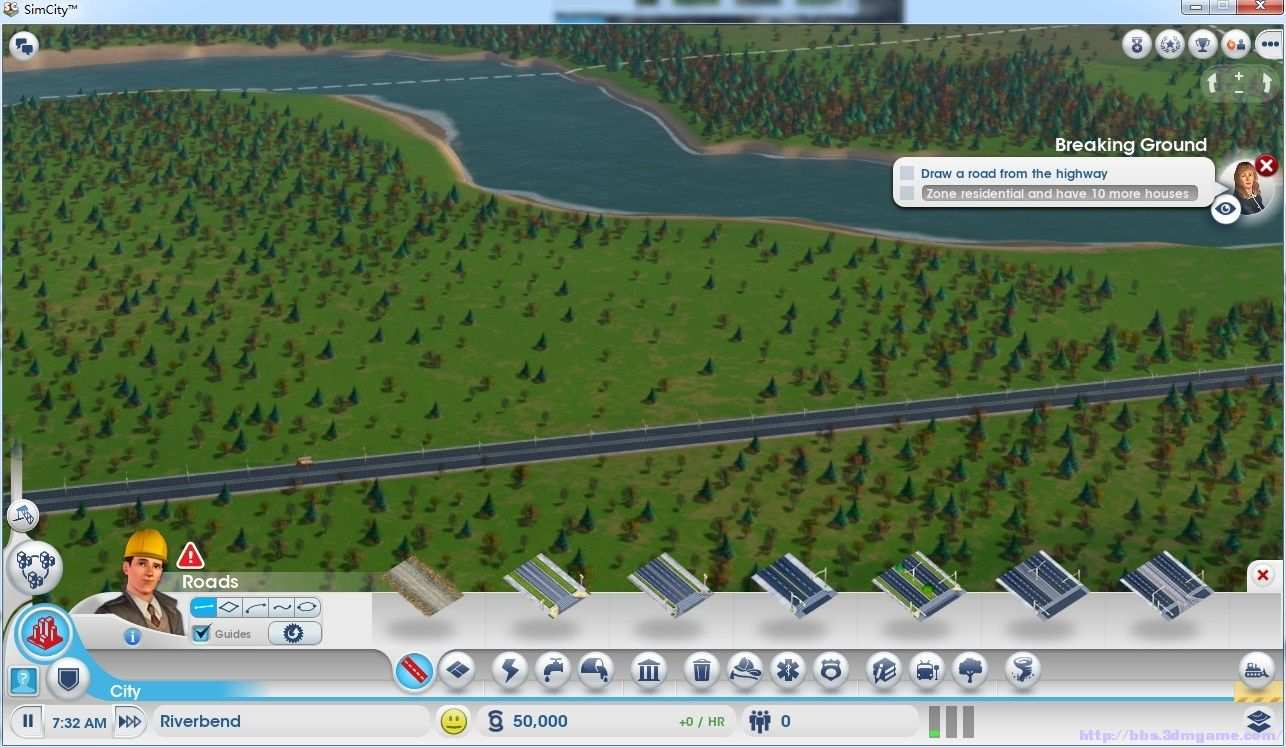Click the road upgrade gear button
Image resolution: width=1286 pixels, height=748 pixels.
[295, 633]
